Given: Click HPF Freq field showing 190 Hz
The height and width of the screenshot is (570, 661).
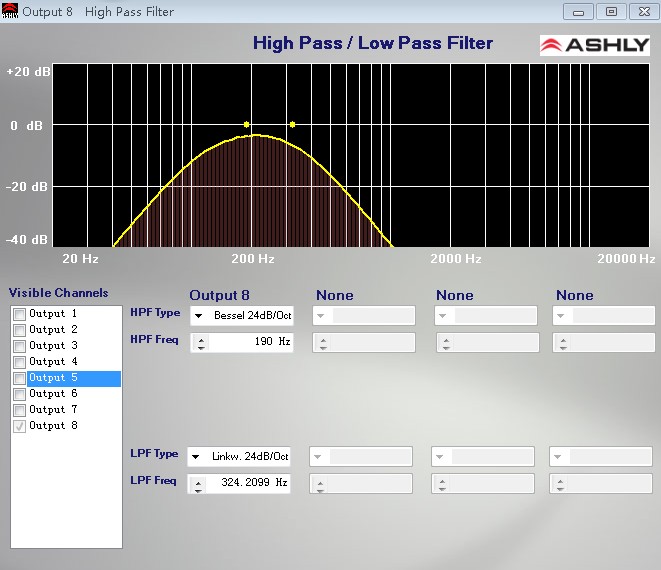Looking at the screenshot, I should tap(242, 342).
